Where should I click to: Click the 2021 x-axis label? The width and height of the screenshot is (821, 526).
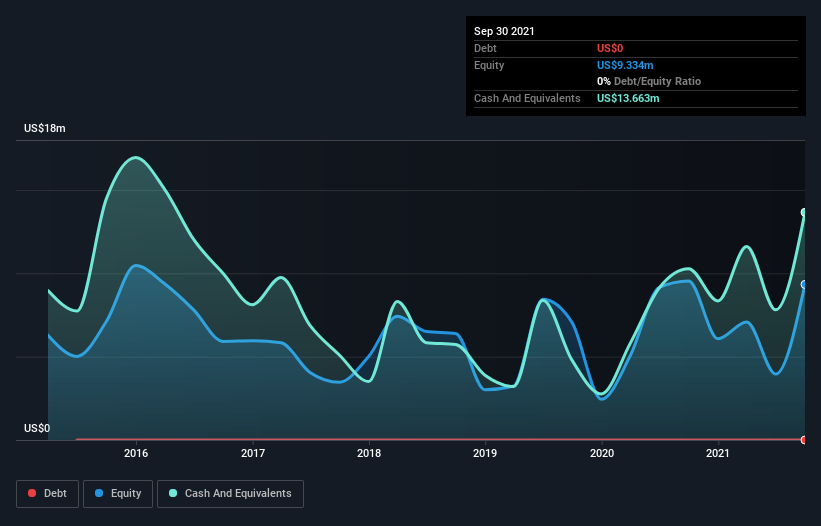coord(718,453)
